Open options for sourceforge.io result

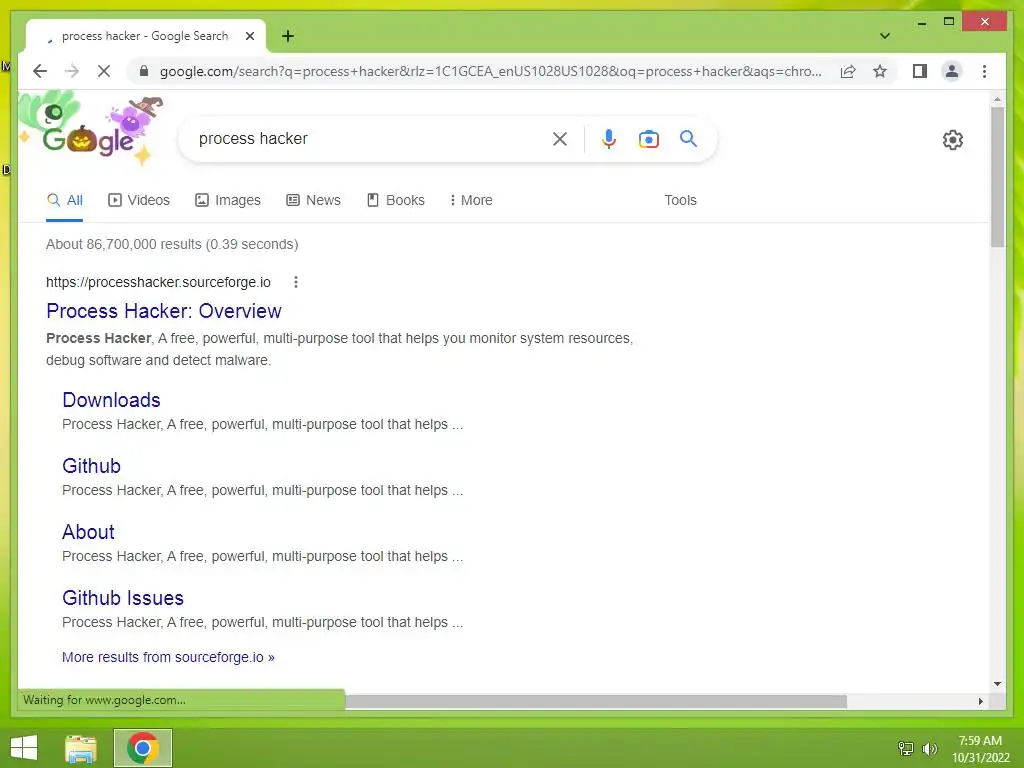[296, 282]
